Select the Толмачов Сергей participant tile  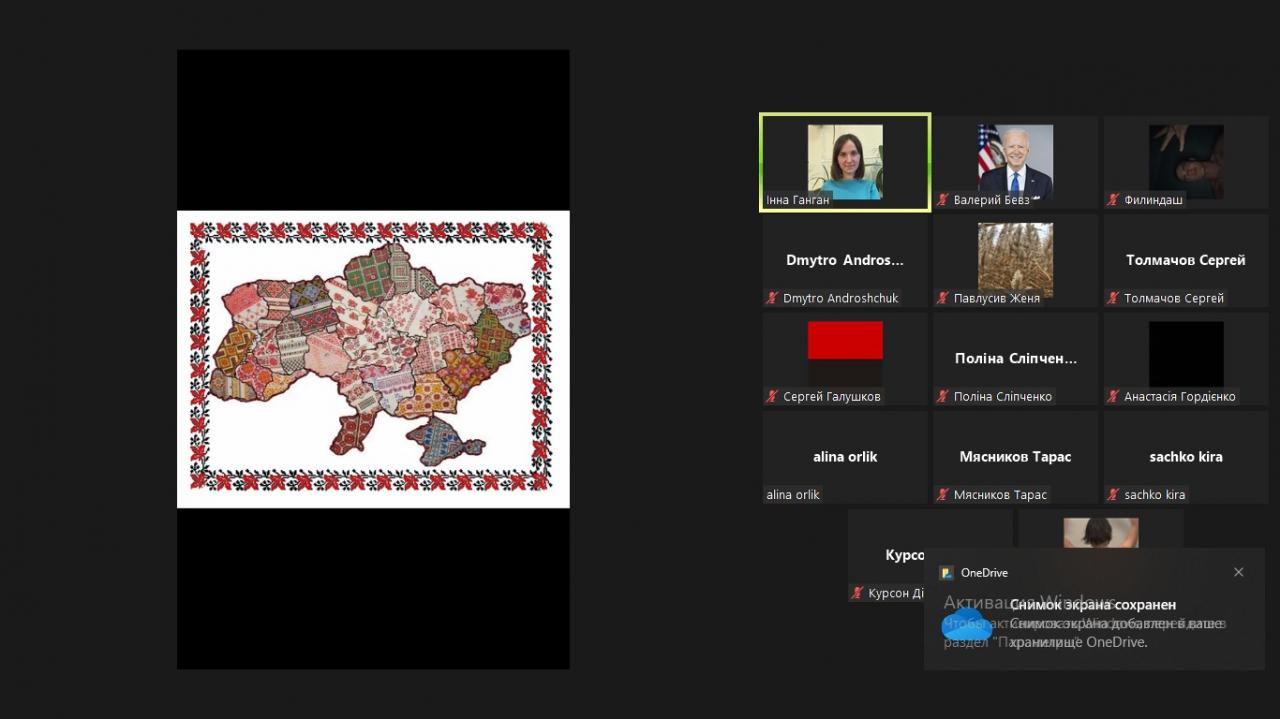[x=1185, y=260]
